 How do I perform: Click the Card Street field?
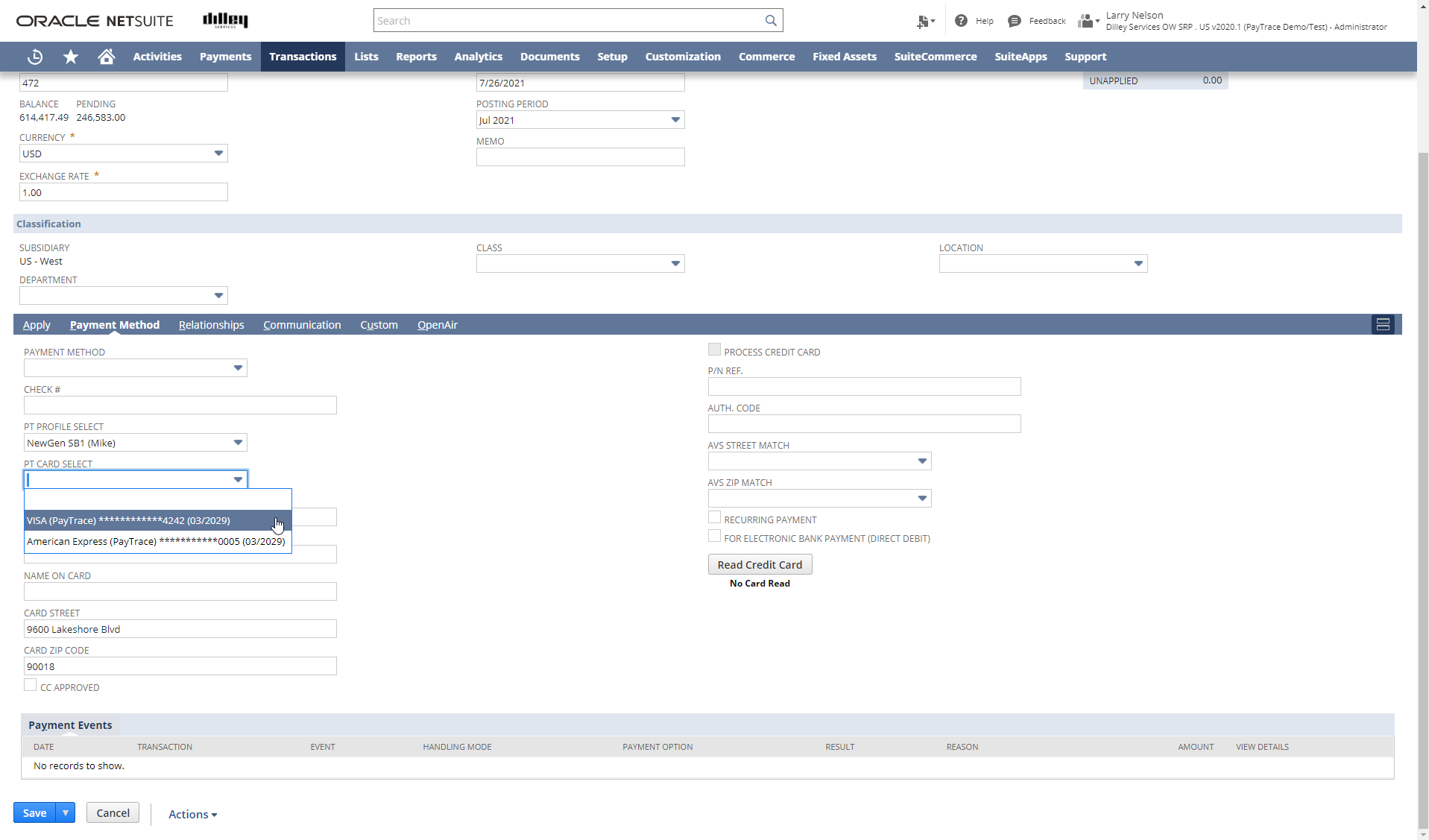click(x=180, y=629)
